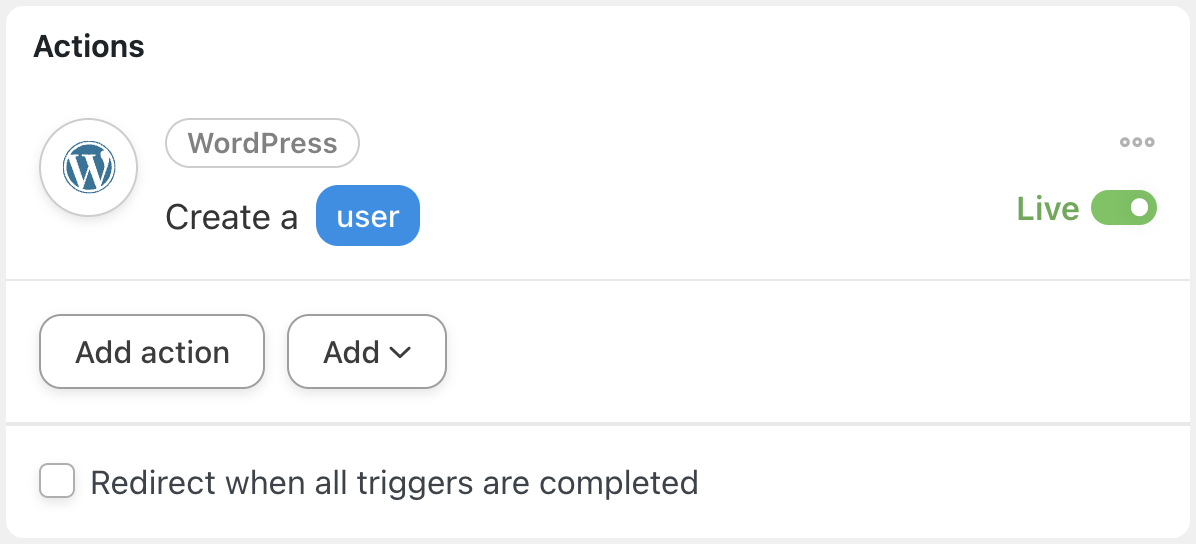Click the Actions section heading

(89, 46)
